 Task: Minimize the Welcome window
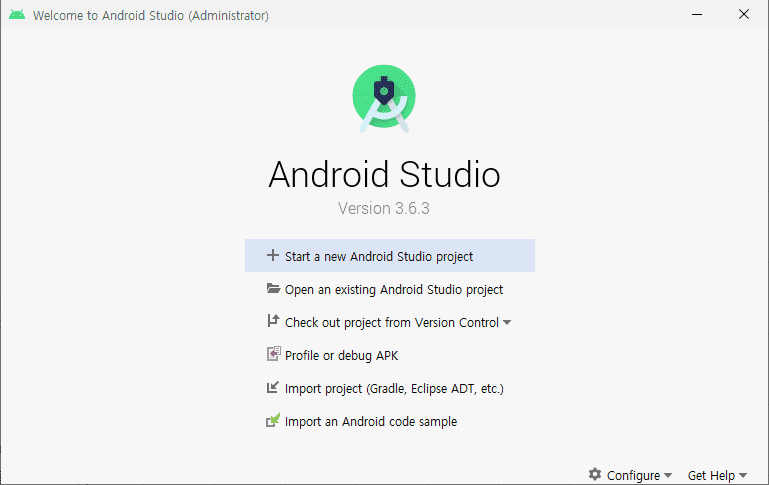[x=697, y=15]
